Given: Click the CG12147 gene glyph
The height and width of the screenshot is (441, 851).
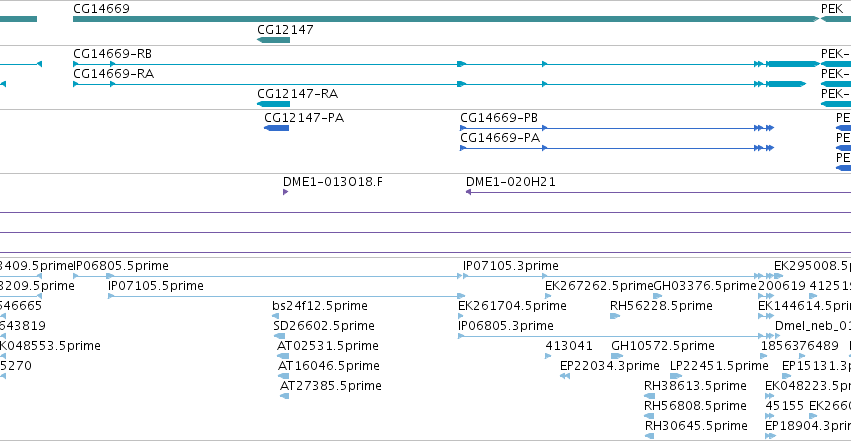Looking at the screenshot, I should pyautogui.click(x=273, y=40).
